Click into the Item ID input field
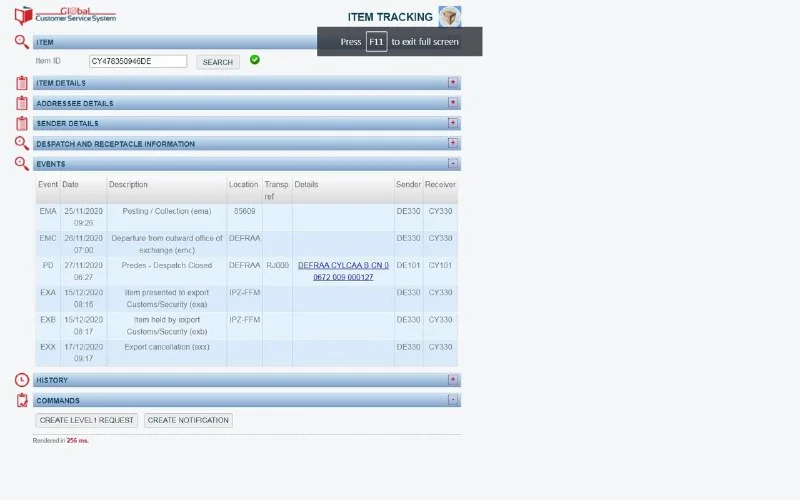This screenshot has height=500, width=800. click(138, 61)
